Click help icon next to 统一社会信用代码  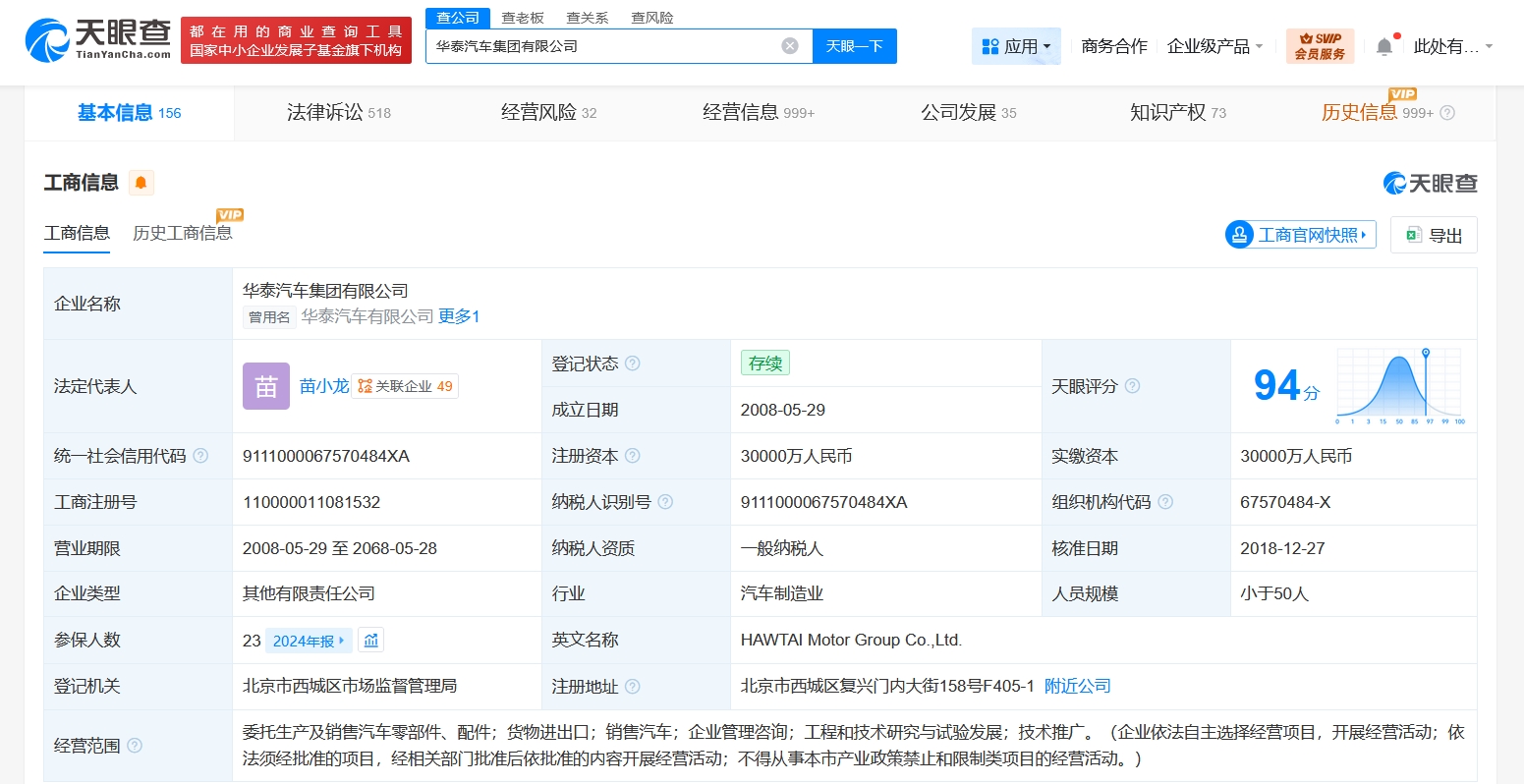(200, 456)
